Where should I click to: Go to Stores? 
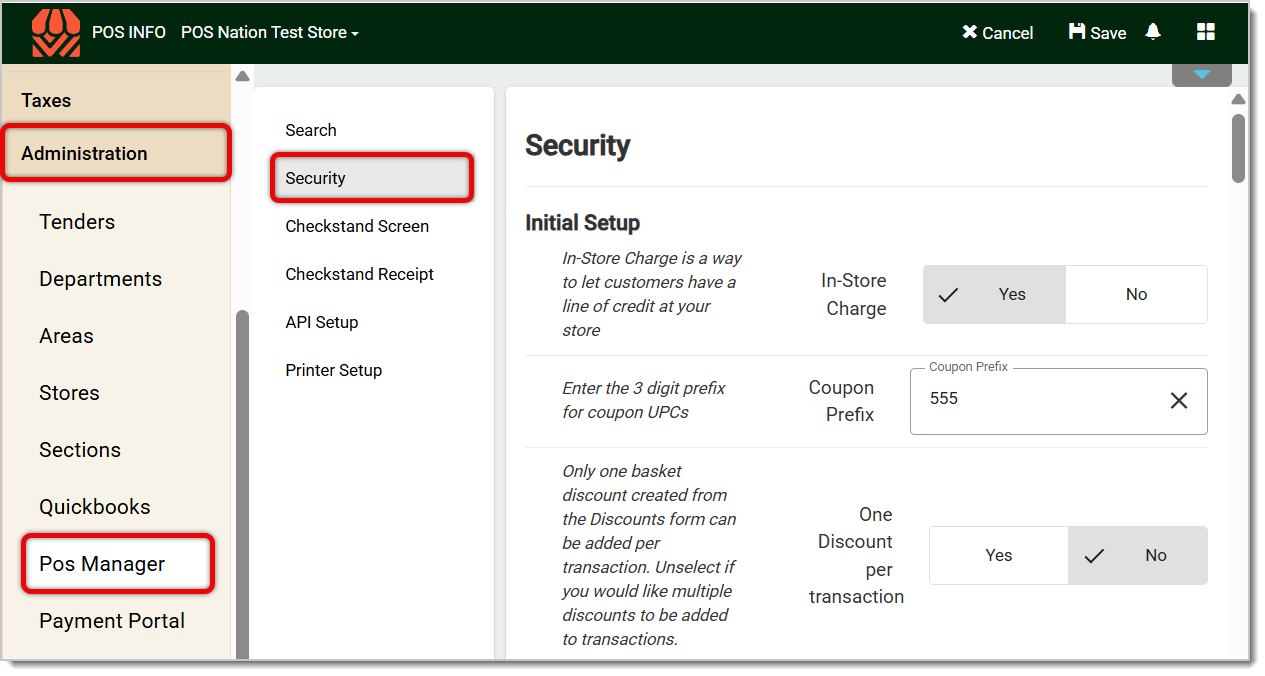[69, 393]
